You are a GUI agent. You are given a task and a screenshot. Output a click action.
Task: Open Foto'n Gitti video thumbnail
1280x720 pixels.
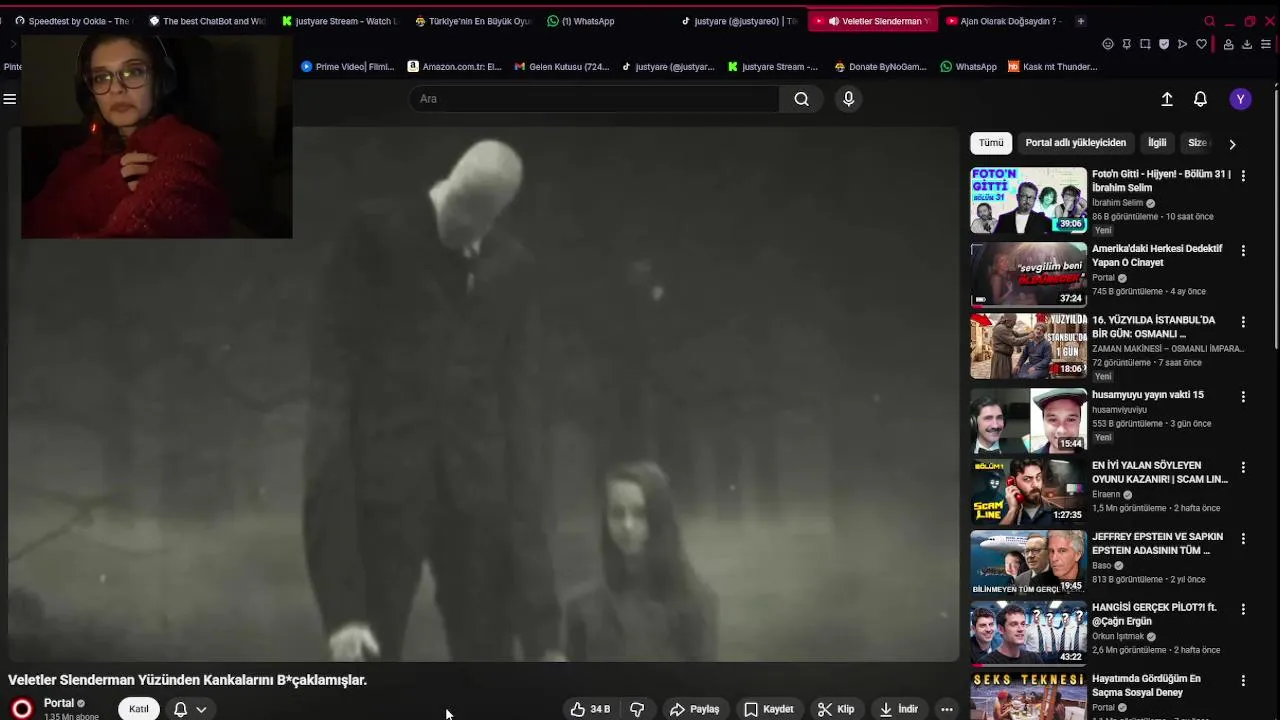click(1028, 200)
